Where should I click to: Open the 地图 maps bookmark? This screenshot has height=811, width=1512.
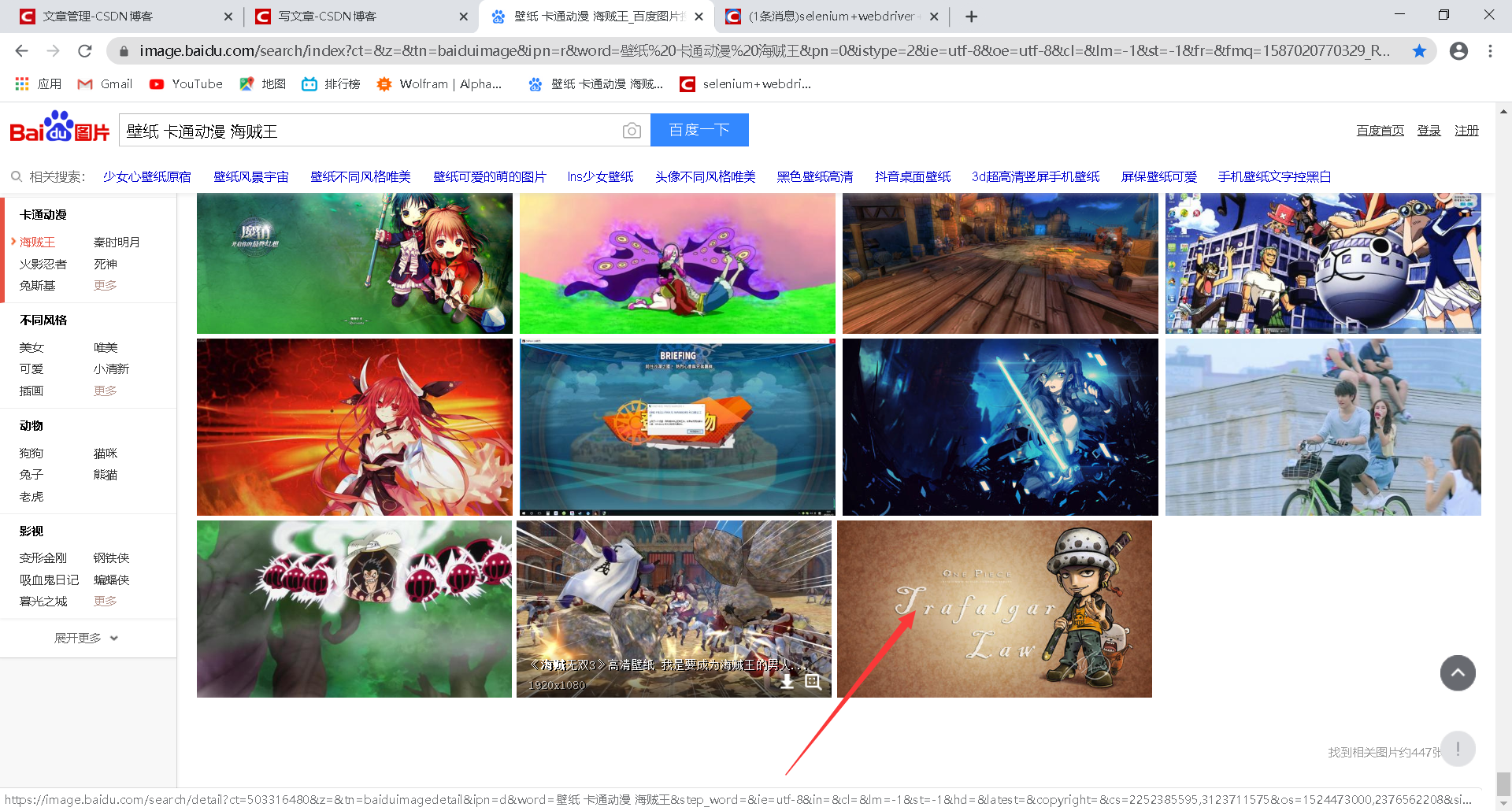(x=262, y=84)
